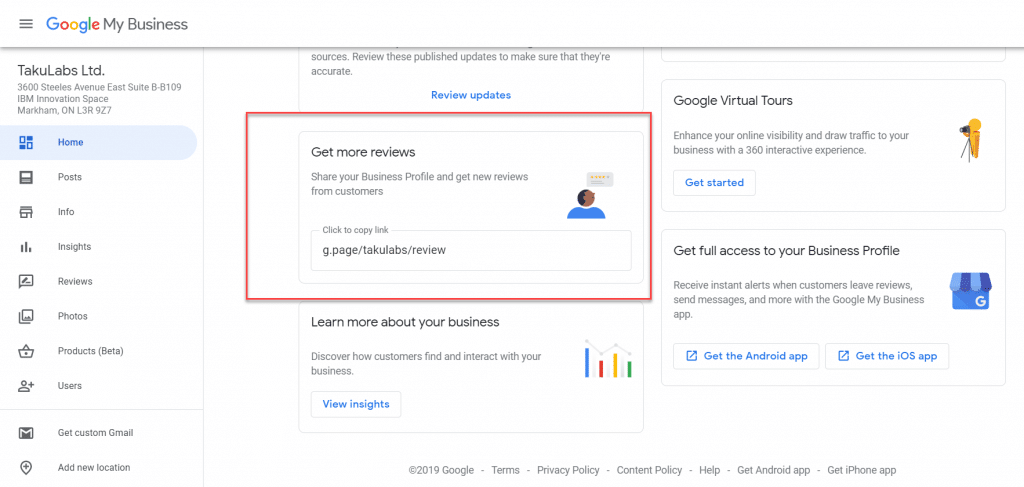This screenshot has width=1024, height=487.
Task: Click the Reviews icon in sidebar
Action: click(25, 281)
